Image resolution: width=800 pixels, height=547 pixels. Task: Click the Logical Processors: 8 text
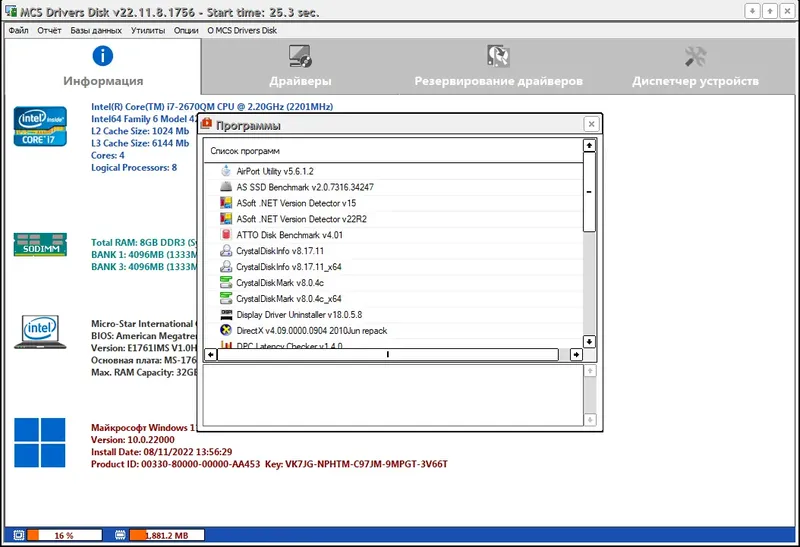click(134, 167)
